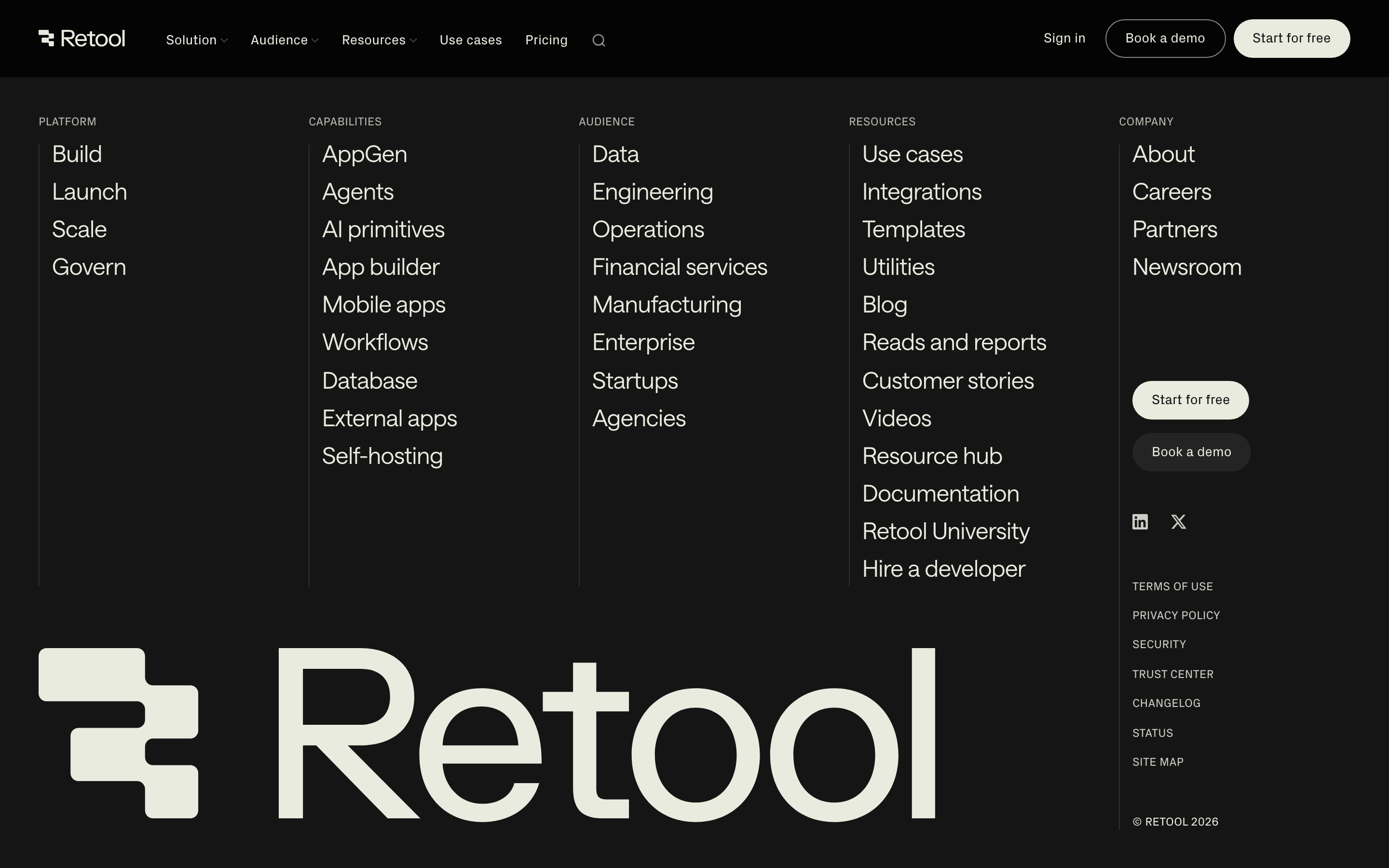Open the Operations audience link
1389x868 pixels.
click(x=648, y=230)
